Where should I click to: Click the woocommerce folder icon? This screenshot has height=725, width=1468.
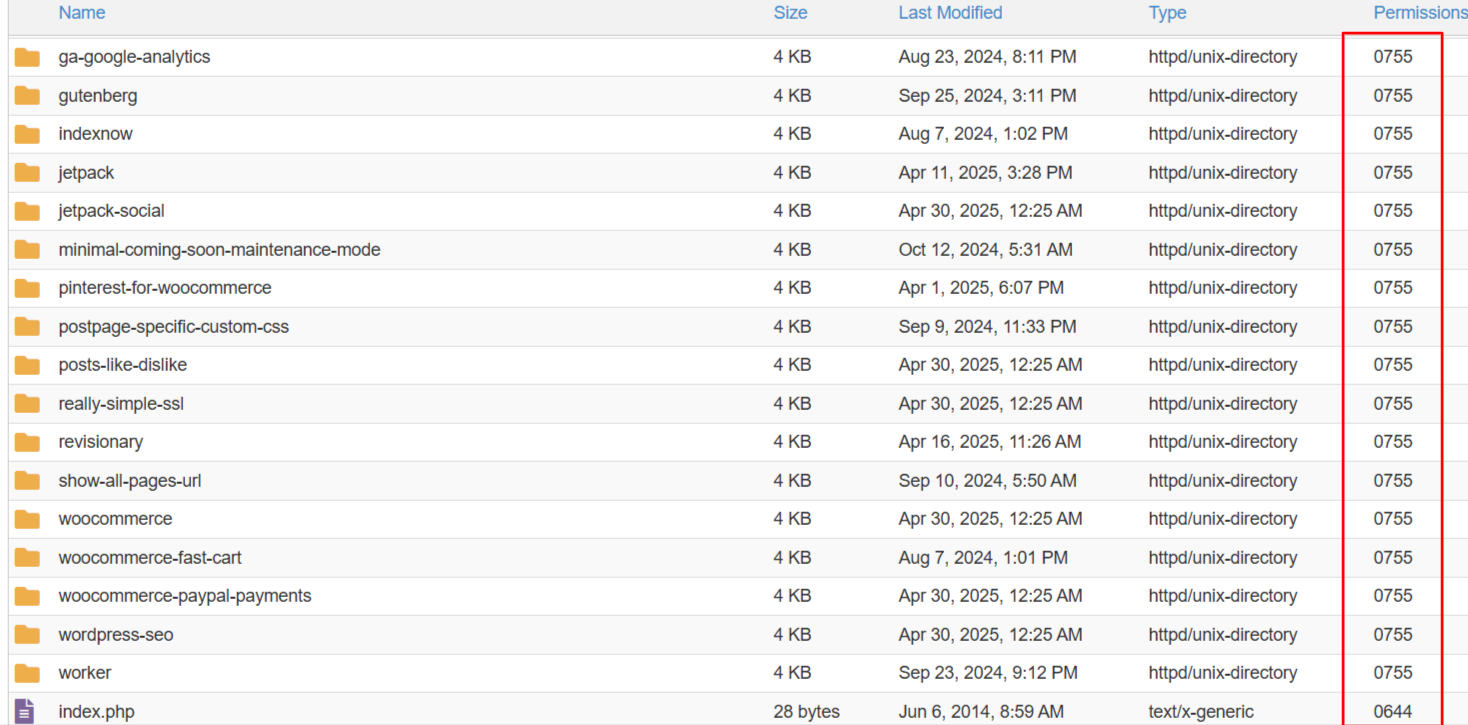tap(27, 519)
